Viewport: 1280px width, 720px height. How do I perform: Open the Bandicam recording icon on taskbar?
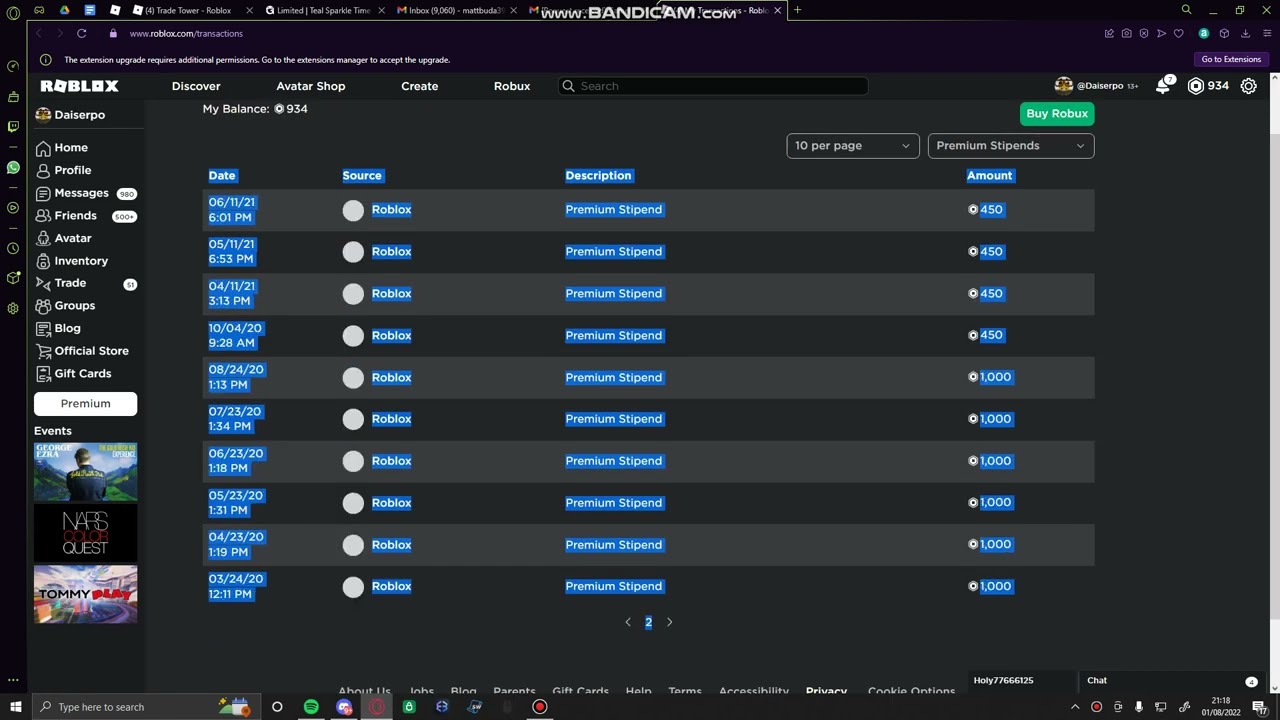point(540,707)
